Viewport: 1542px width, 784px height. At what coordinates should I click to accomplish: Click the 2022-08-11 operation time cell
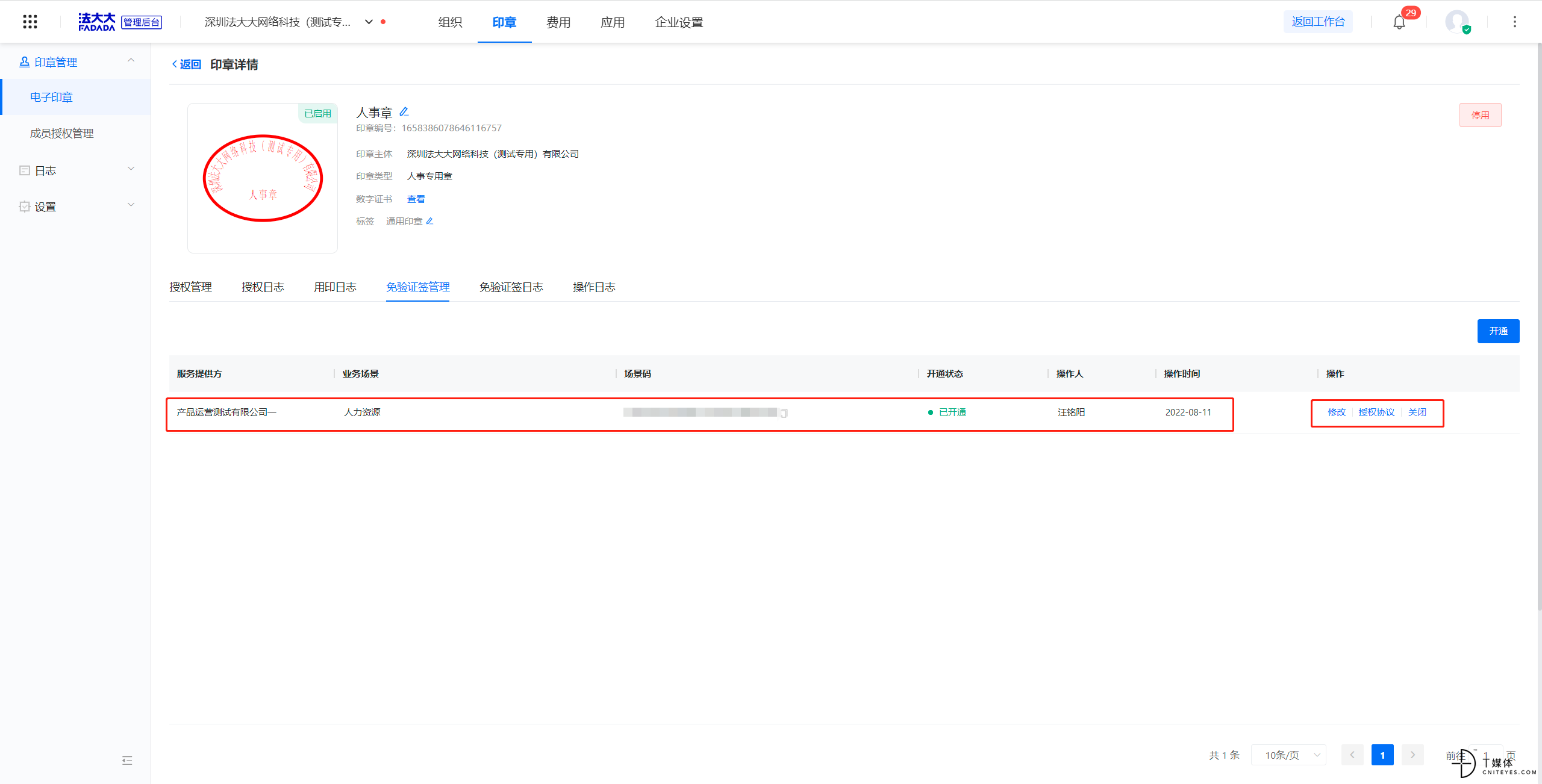(1188, 412)
